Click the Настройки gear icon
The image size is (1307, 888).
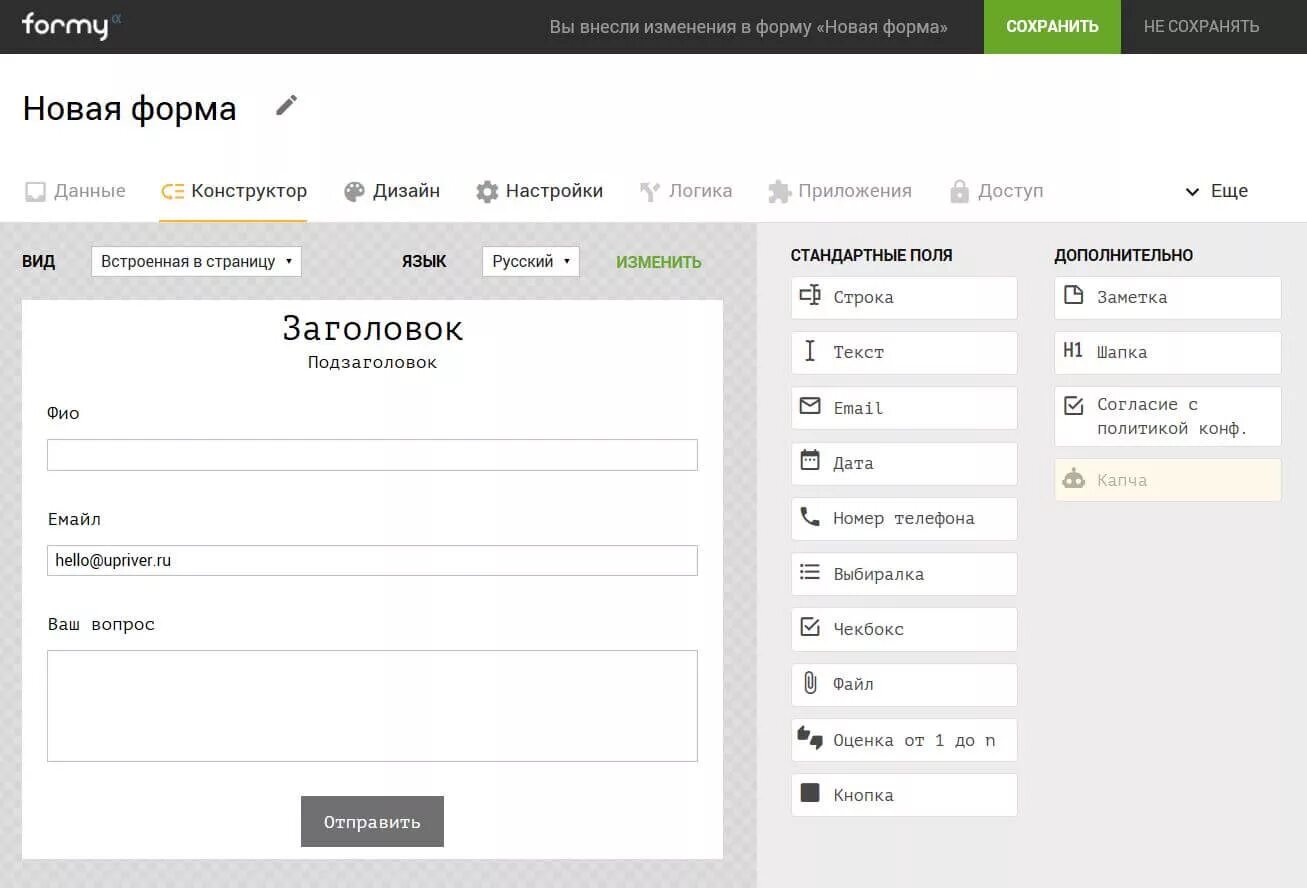(x=487, y=192)
